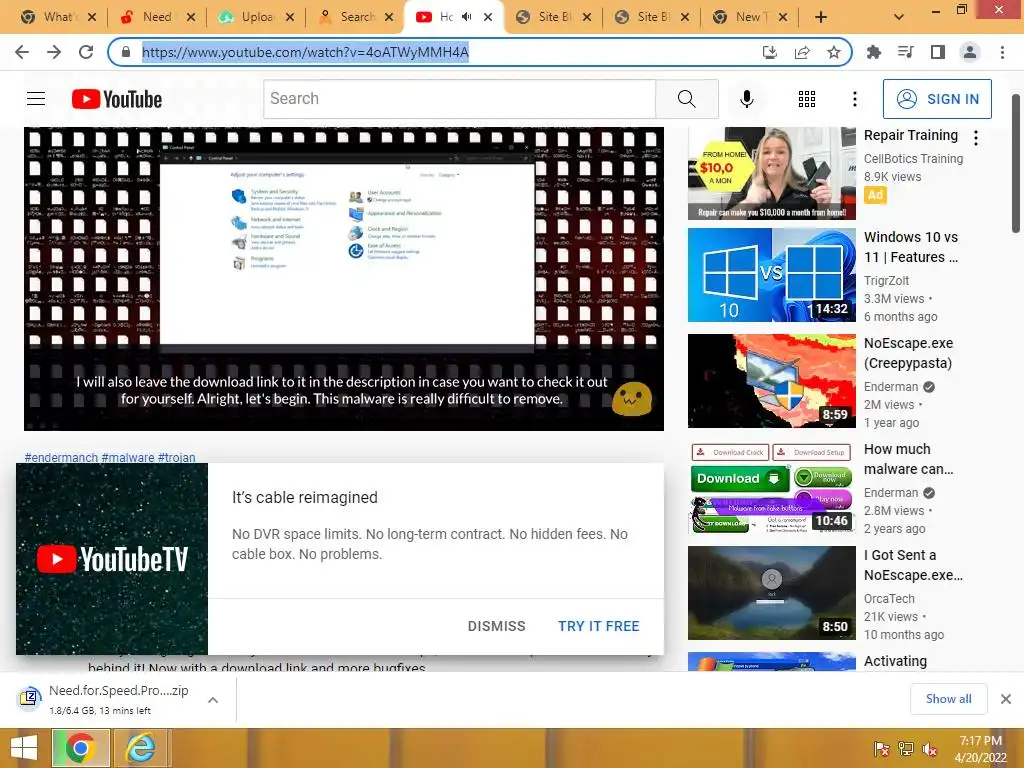Image resolution: width=1024 pixels, height=768 pixels.
Task: Open the Chrome profile avatar
Action: [x=970, y=52]
